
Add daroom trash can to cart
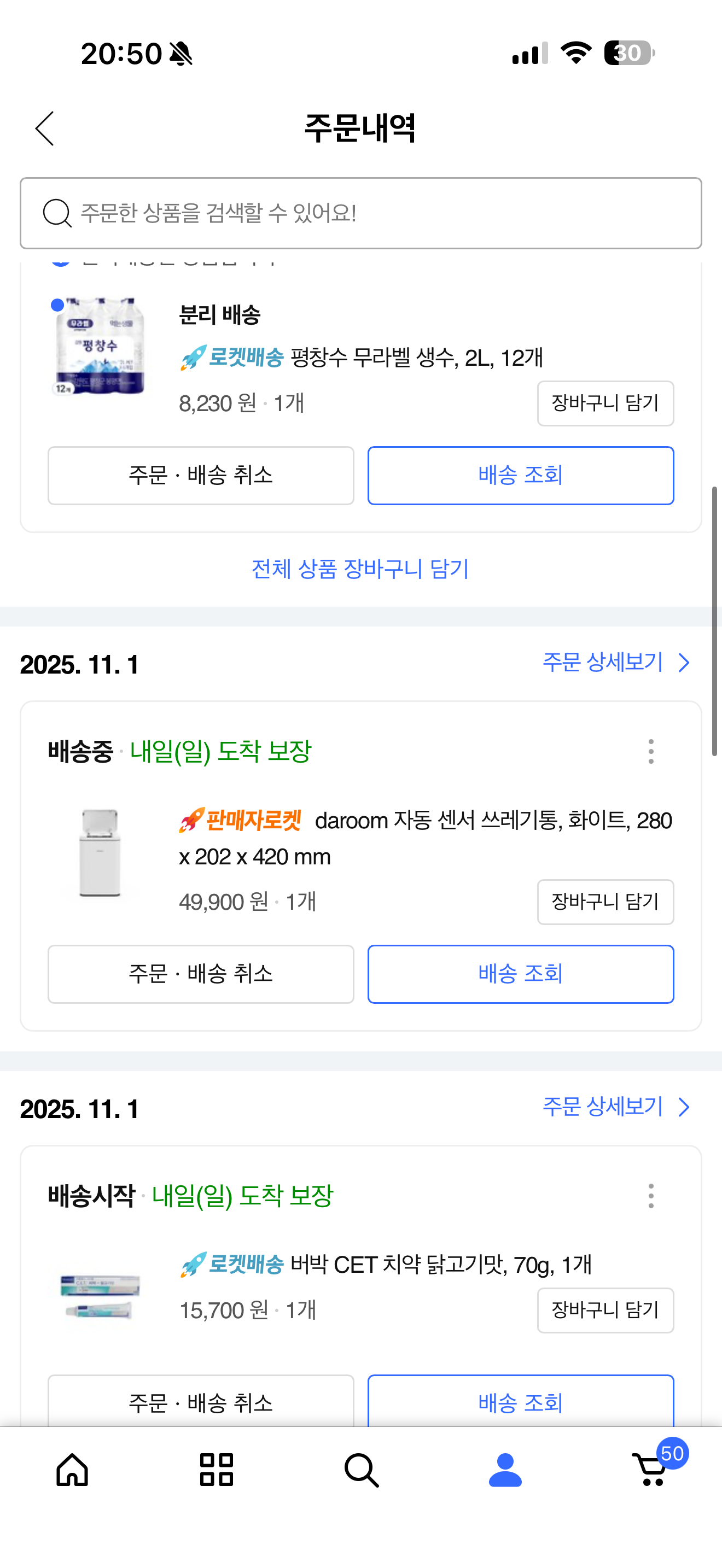pos(605,902)
